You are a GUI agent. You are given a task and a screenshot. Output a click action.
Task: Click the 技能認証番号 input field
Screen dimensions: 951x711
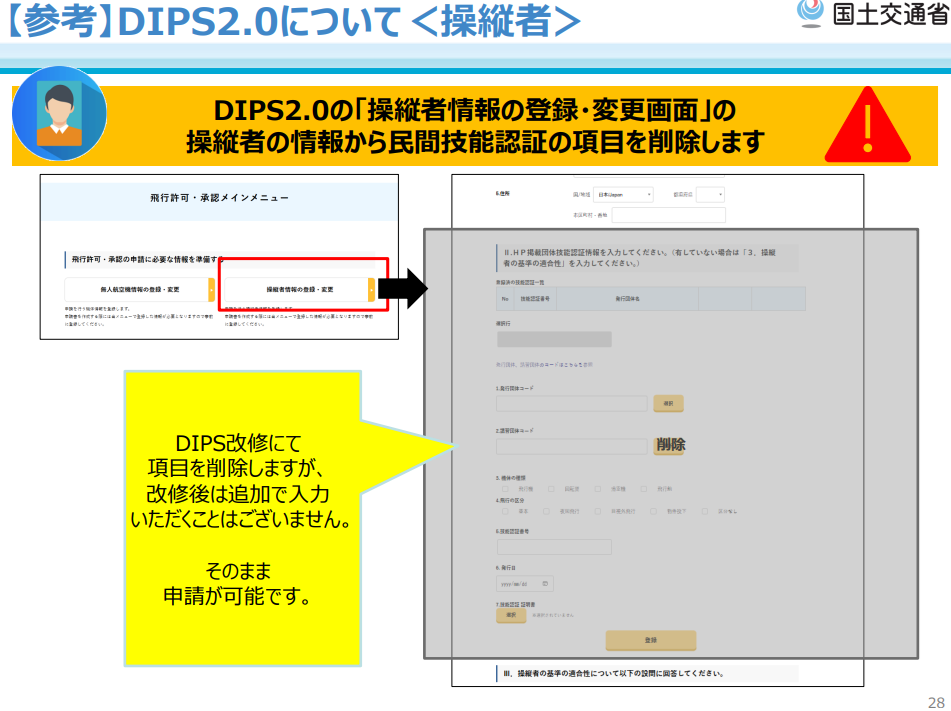coord(553,547)
